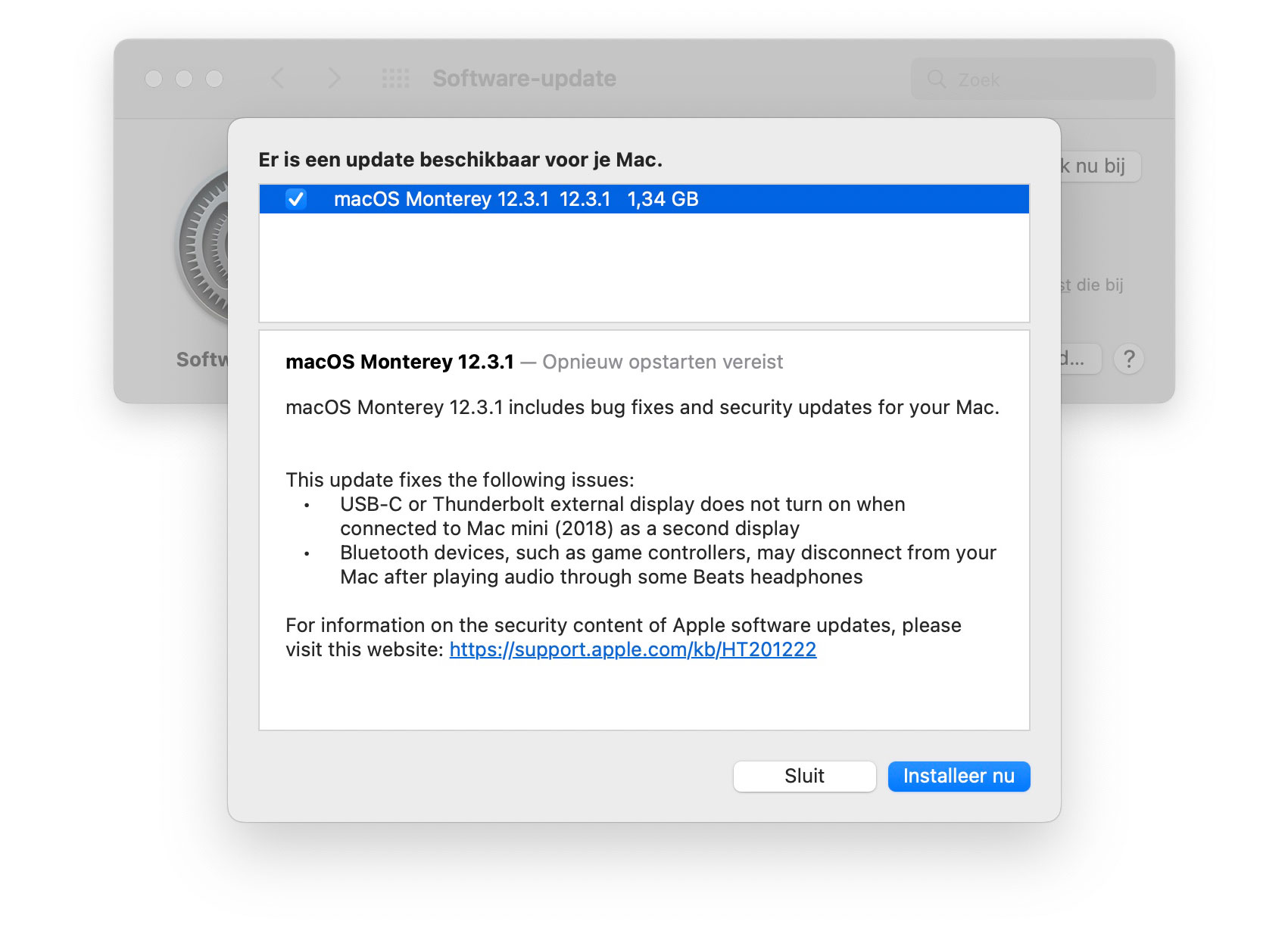This screenshot has width=1288, height=934.
Task: Click 'This update fixes the following issues:' text
Action: coord(460,480)
